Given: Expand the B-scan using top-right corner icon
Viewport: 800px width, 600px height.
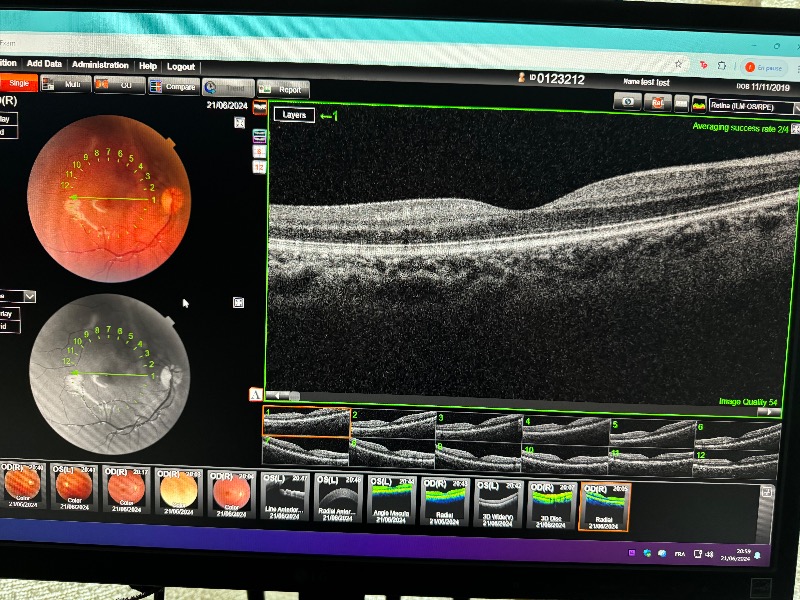Looking at the screenshot, I should pos(795,130).
